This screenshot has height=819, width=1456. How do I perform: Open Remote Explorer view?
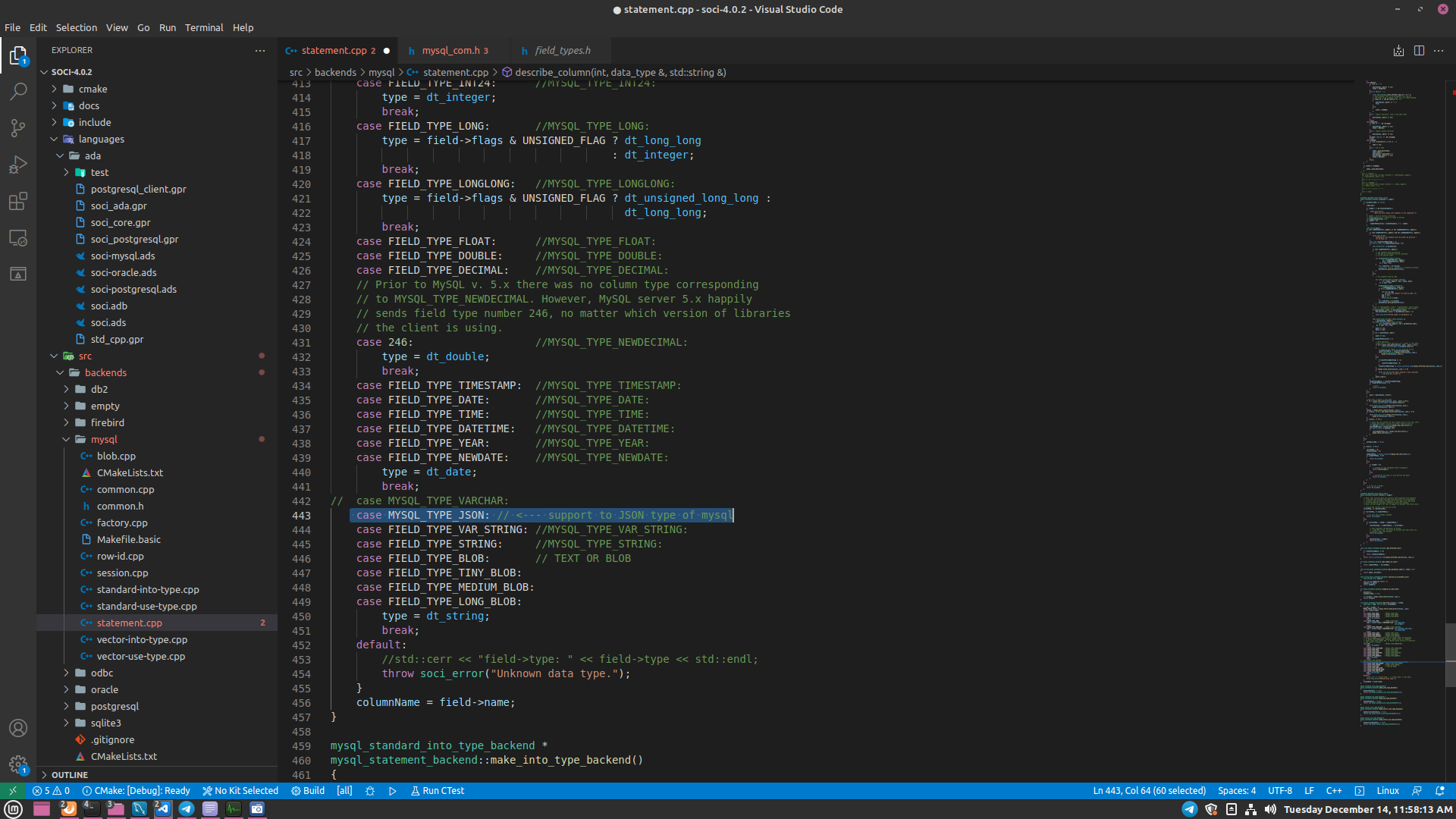18,237
